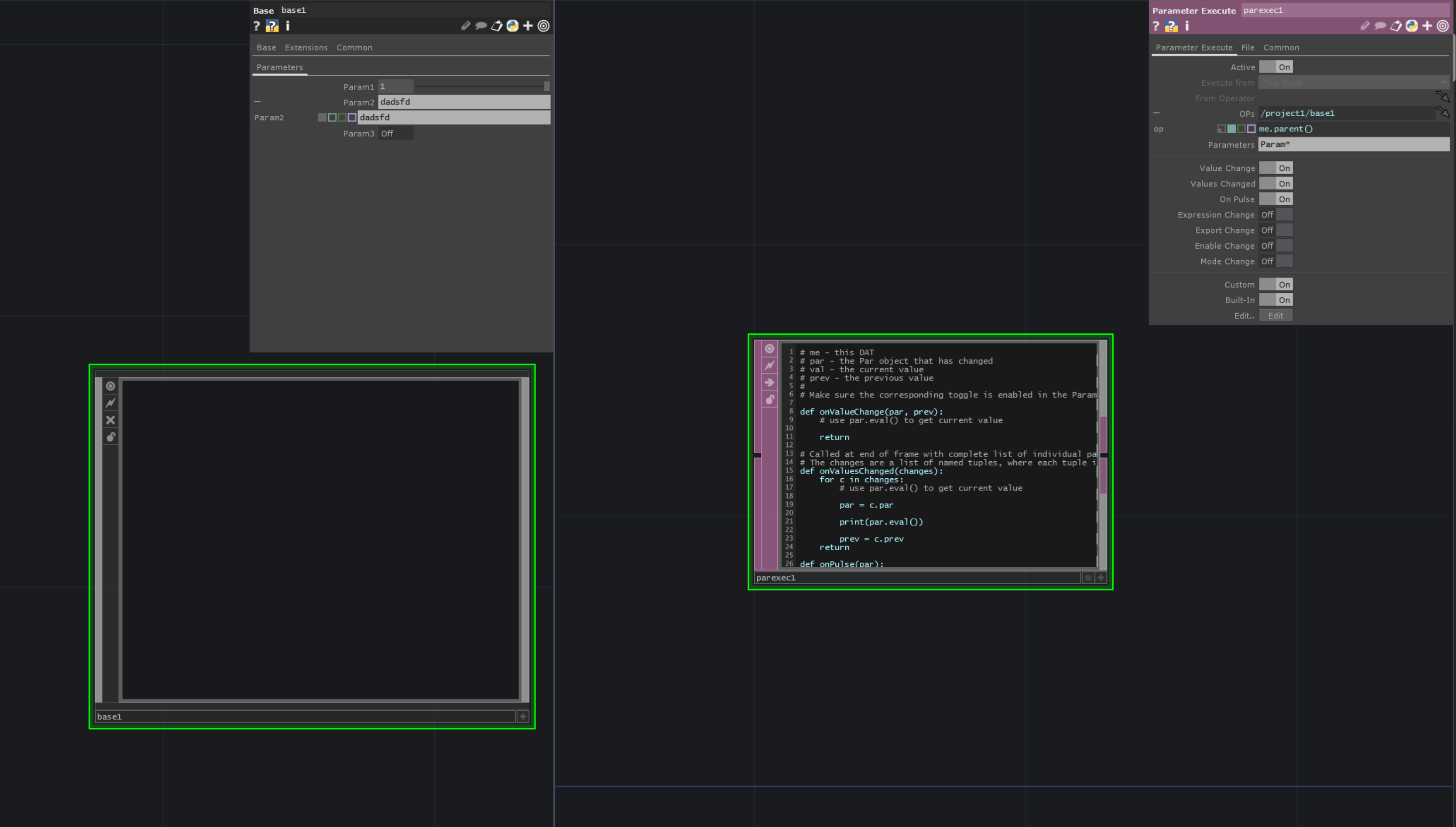Collapse the Param2 parameter with the minus
This screenshot has height=827, width=1456.
[257, 101]
